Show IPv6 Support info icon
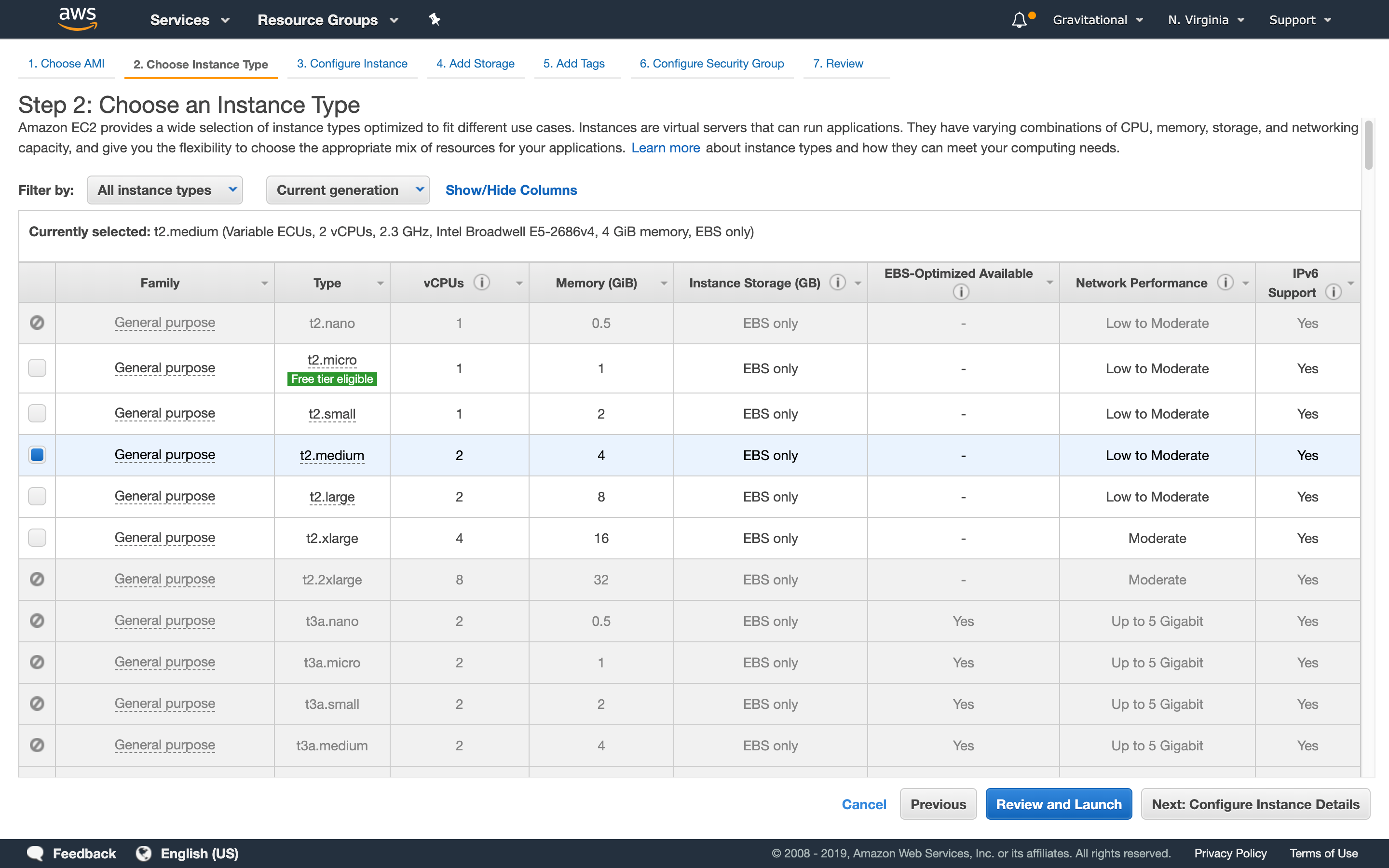Image resolution: width=1389 pixels, height=868 pixels. [x=1334, y=292]
